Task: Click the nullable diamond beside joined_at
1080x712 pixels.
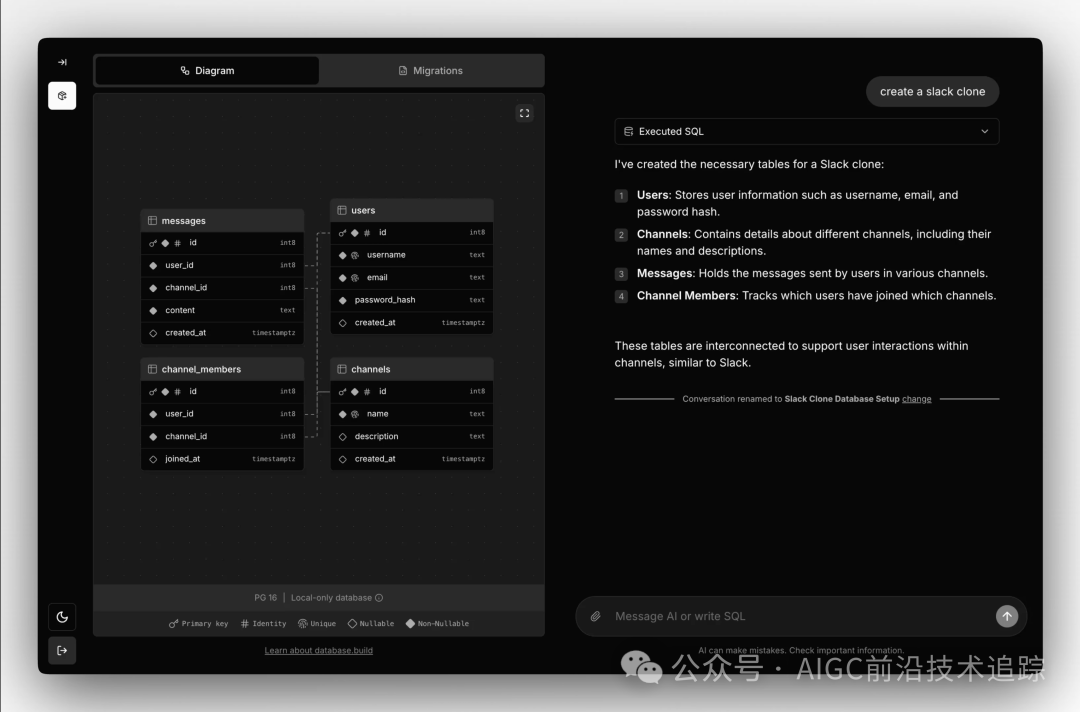Action: coord(153,459)
